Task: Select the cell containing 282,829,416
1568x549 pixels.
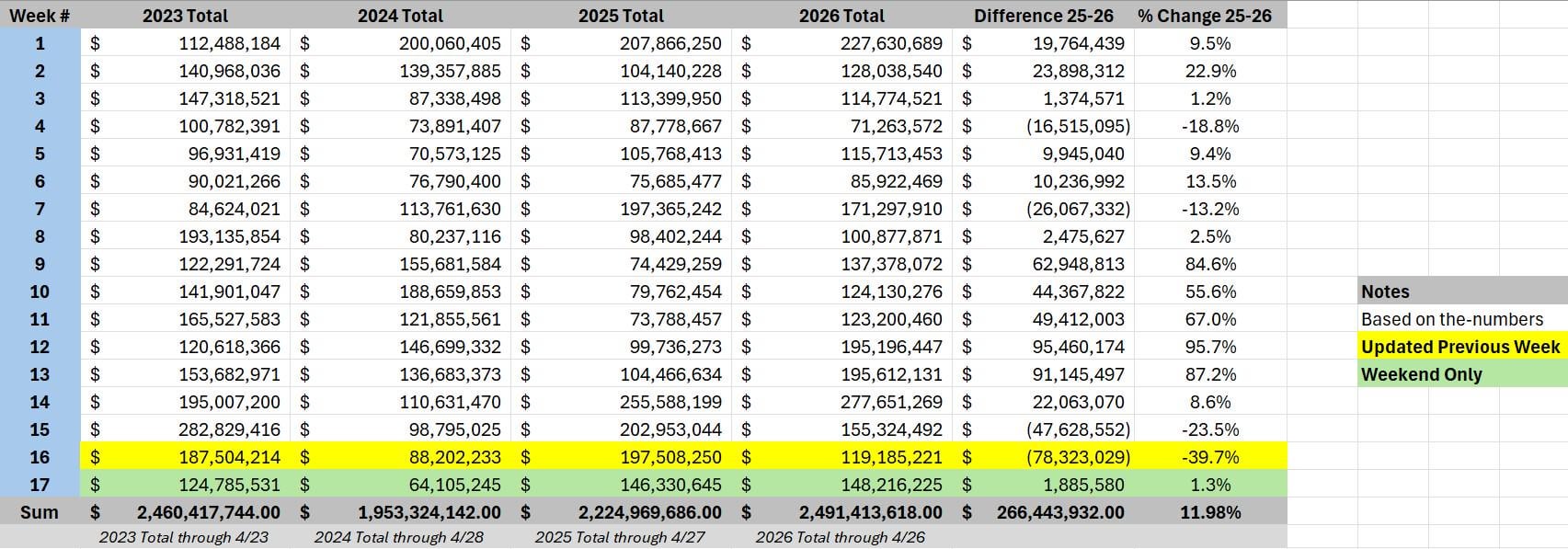Action: tap(229, 429)
